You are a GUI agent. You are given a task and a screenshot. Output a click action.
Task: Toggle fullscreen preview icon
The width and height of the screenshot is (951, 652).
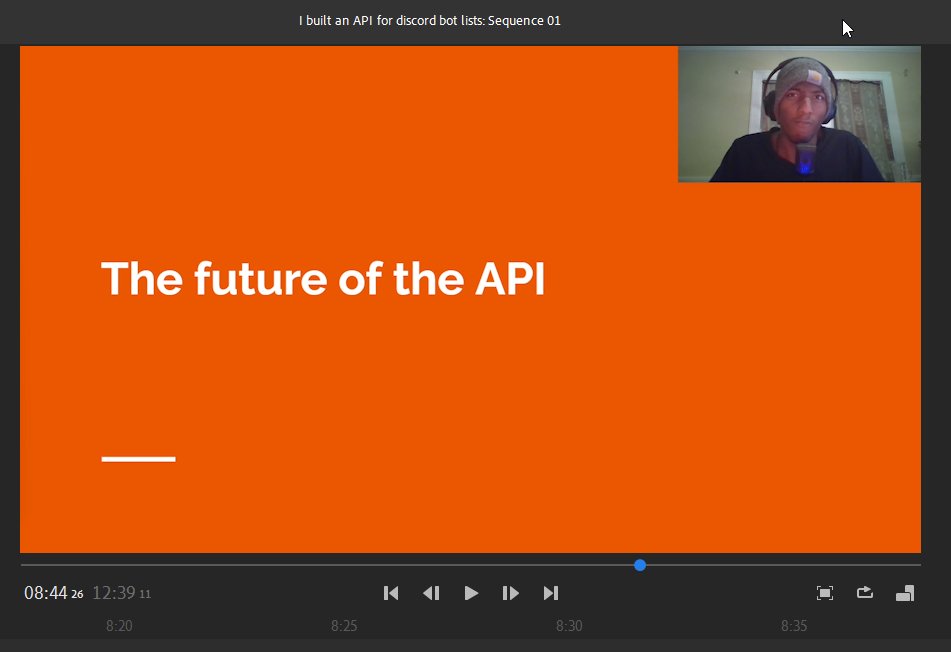(825, 593)
